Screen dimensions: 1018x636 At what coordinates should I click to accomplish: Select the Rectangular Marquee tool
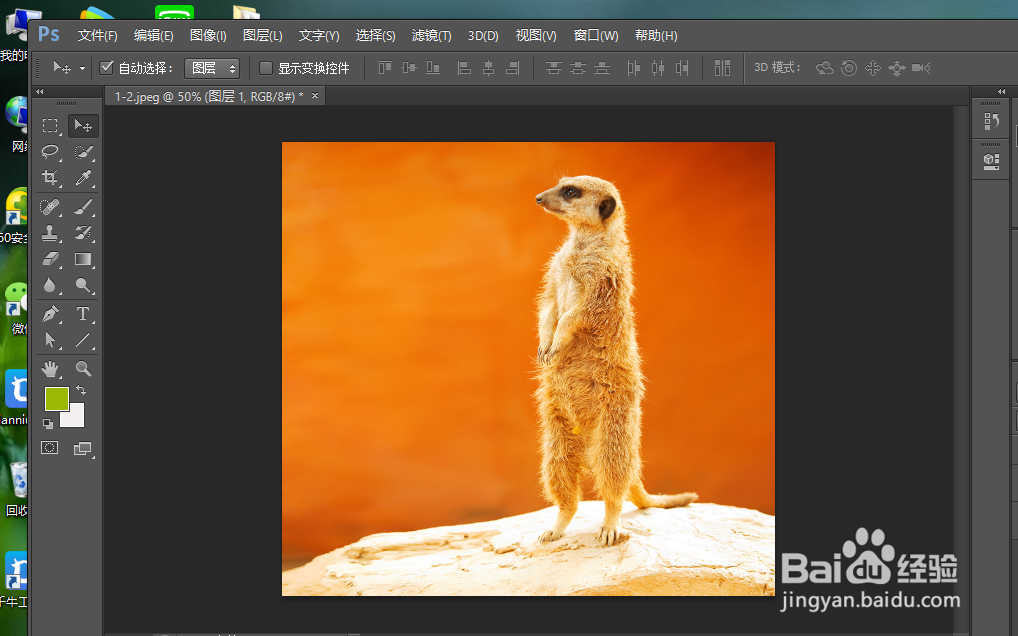point(50,125)
